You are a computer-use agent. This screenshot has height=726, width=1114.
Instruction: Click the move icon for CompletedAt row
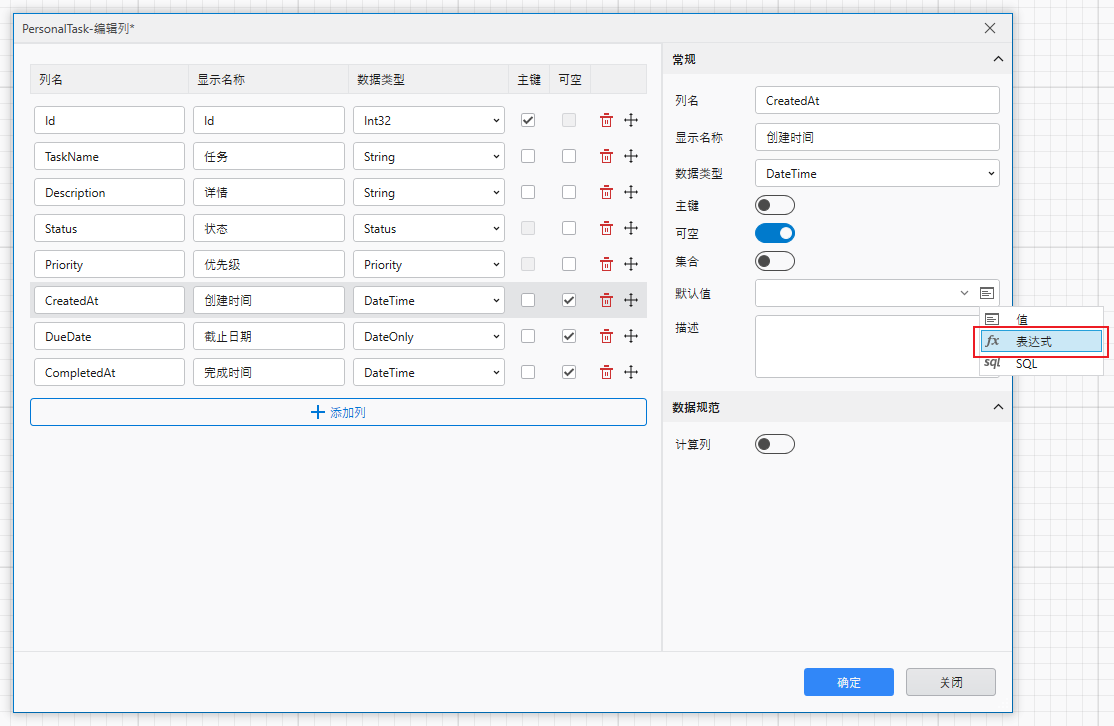pos(631,372)
